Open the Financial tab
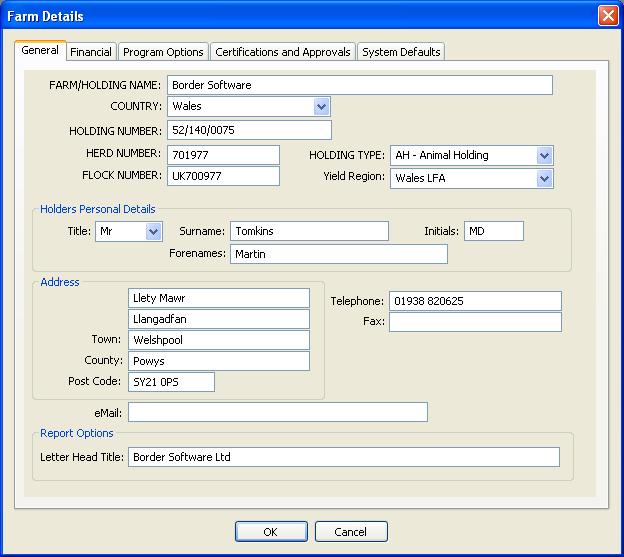624x557 pixels. 91,52
